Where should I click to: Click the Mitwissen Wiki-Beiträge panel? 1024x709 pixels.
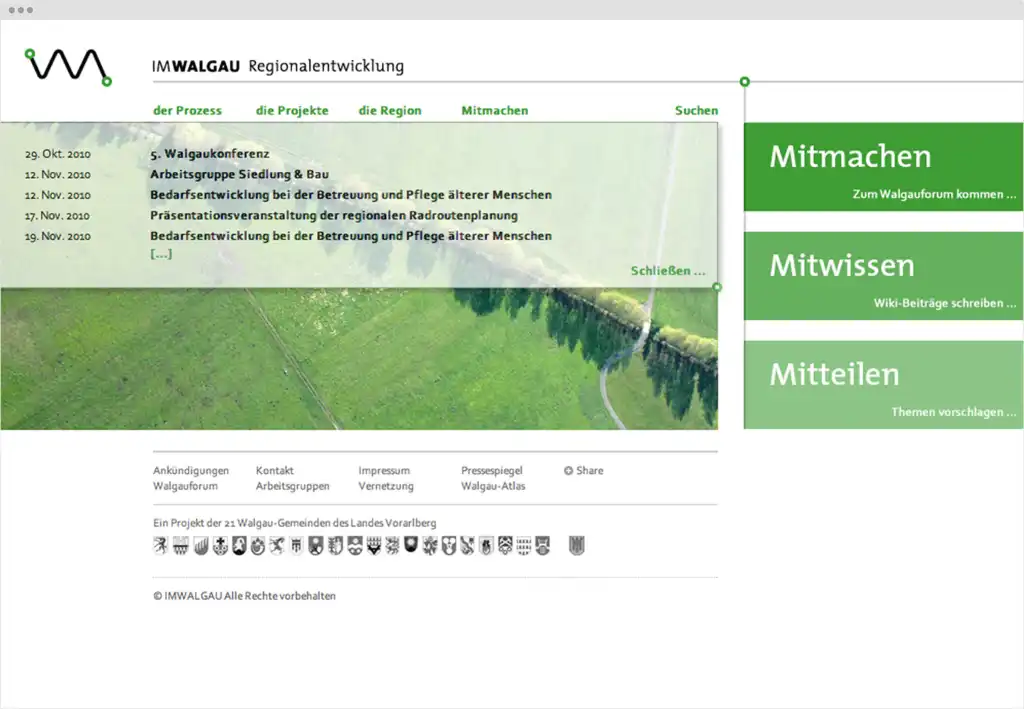(x=883, y=275)
